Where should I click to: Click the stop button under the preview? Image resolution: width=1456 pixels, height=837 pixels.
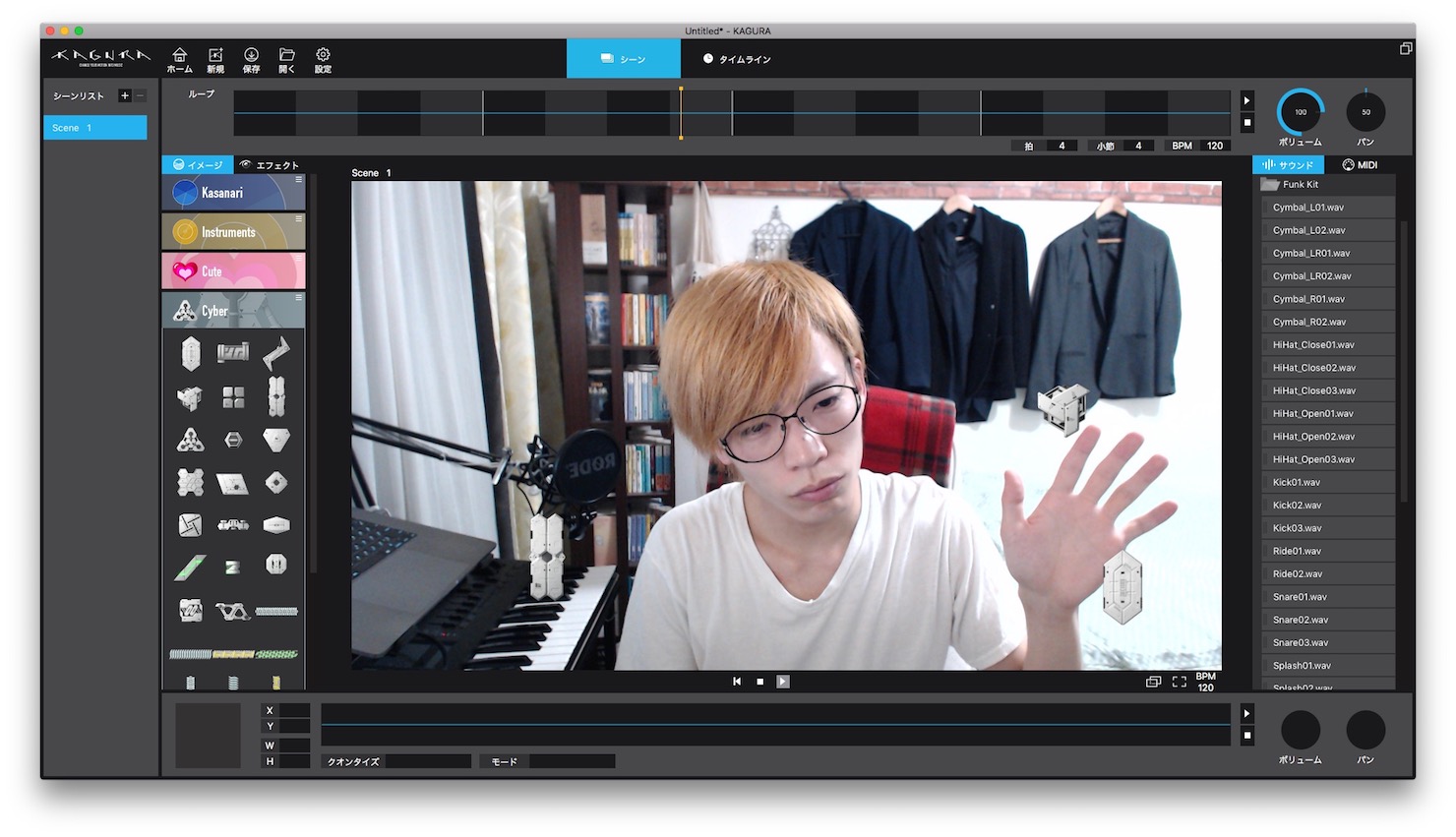tap(759, 682)
